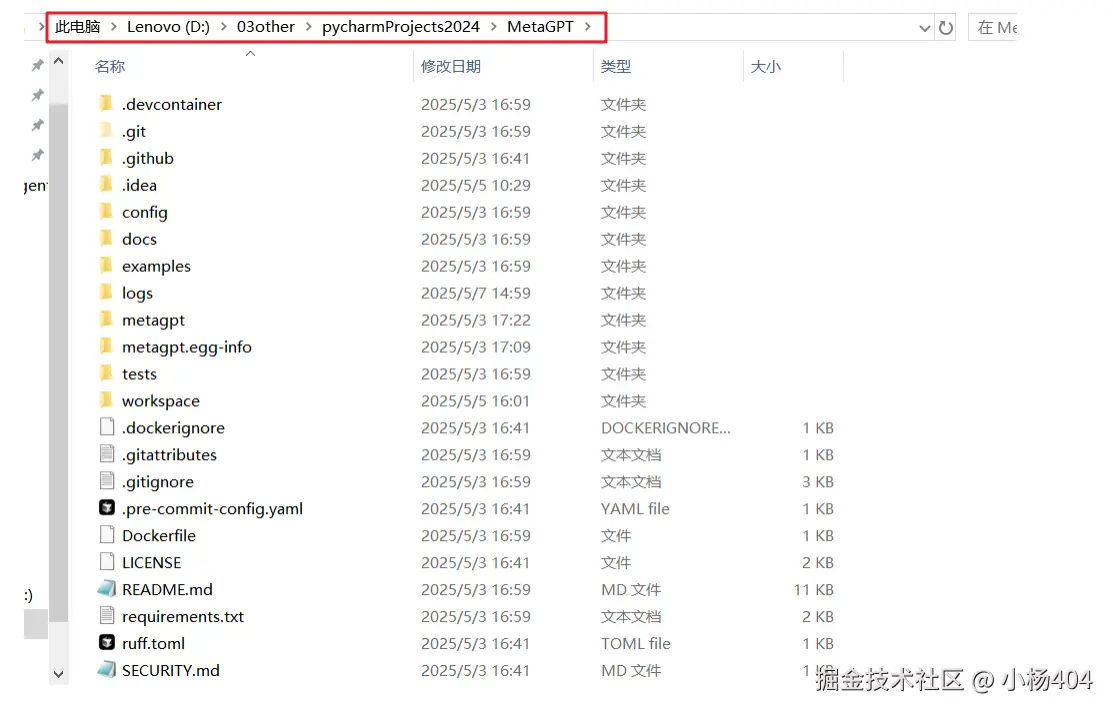Screen dimensions: 1113x714
Task: Navigate to pycharmProjects2024 in breadcrumb
Action: point(400,27)
